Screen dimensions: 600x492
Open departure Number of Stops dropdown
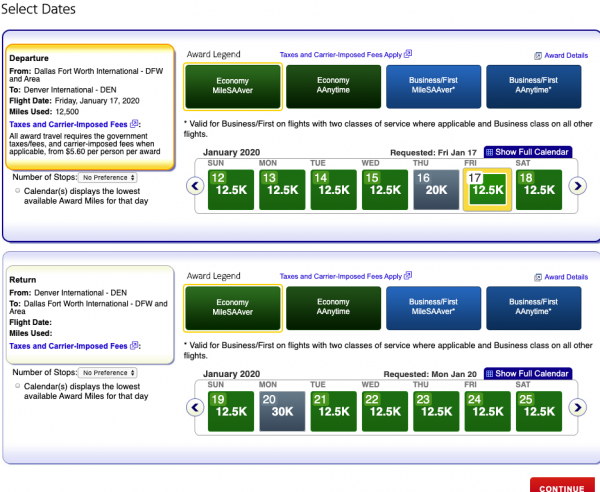(108, 177)
